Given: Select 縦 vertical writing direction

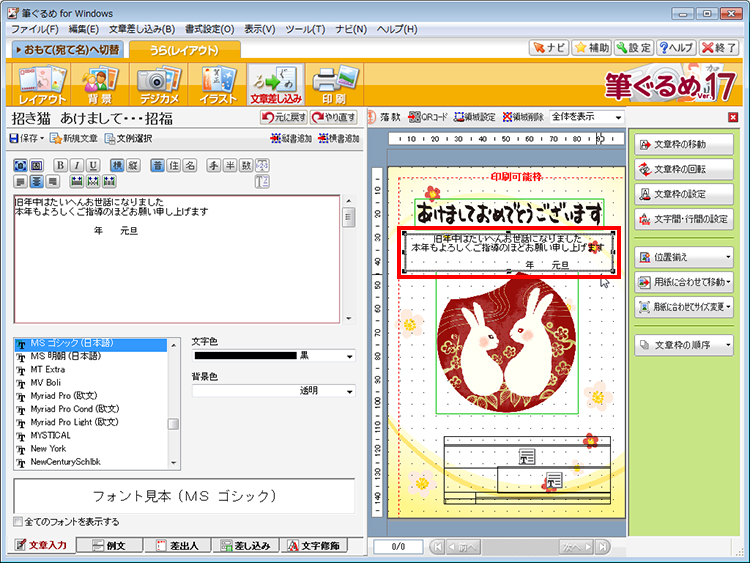Looking at the screenshot, I should click(133, 166).
